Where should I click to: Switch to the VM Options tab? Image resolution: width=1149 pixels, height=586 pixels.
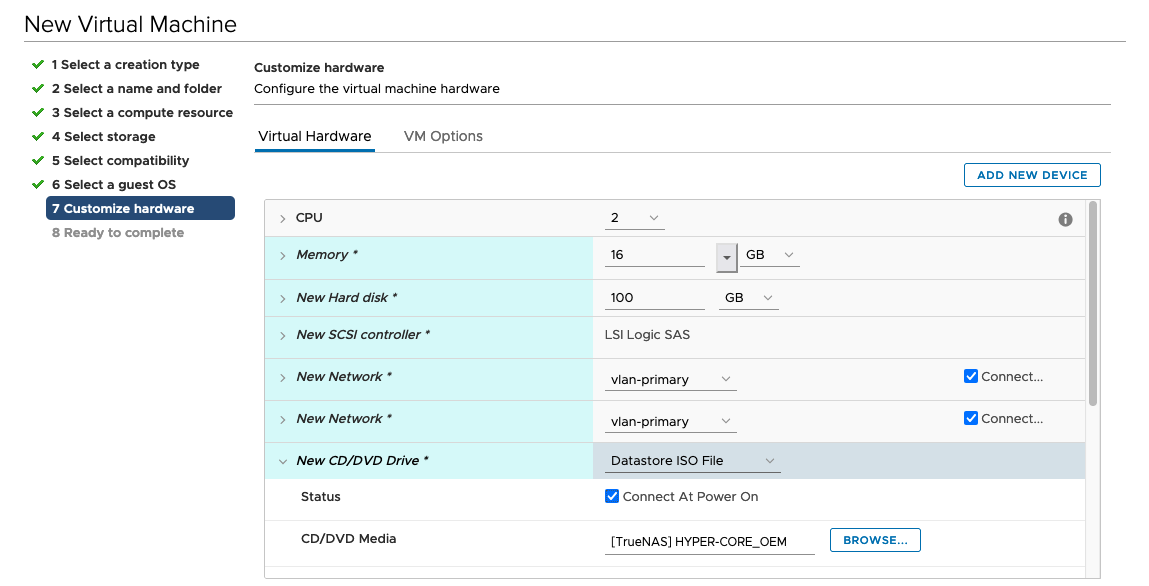click(443, 137)
